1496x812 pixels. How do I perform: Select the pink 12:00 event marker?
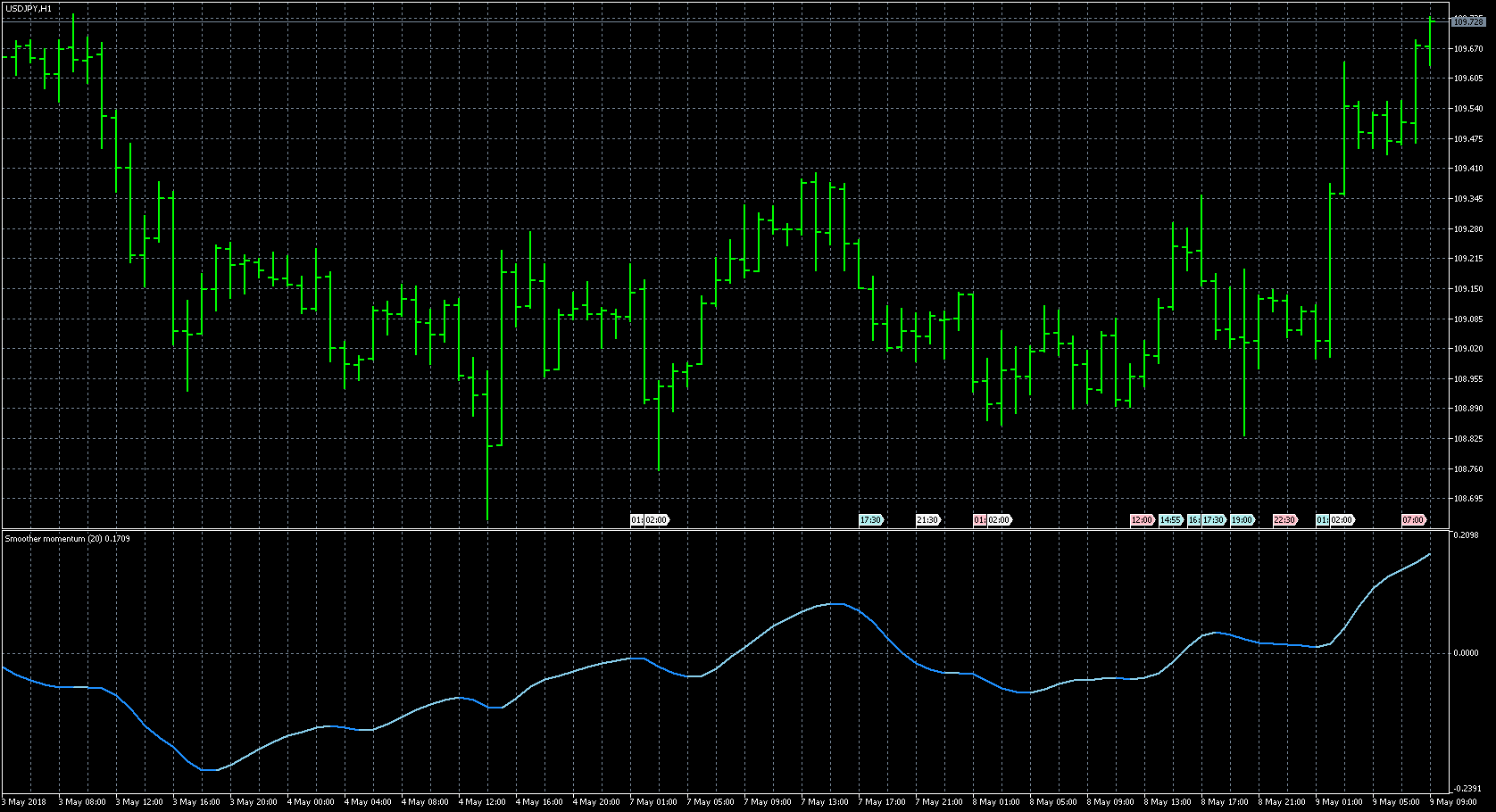coord(1142,520)
